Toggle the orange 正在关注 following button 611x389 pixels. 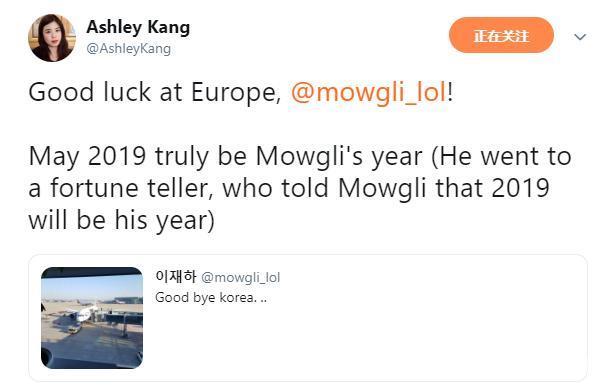[501, 36]
